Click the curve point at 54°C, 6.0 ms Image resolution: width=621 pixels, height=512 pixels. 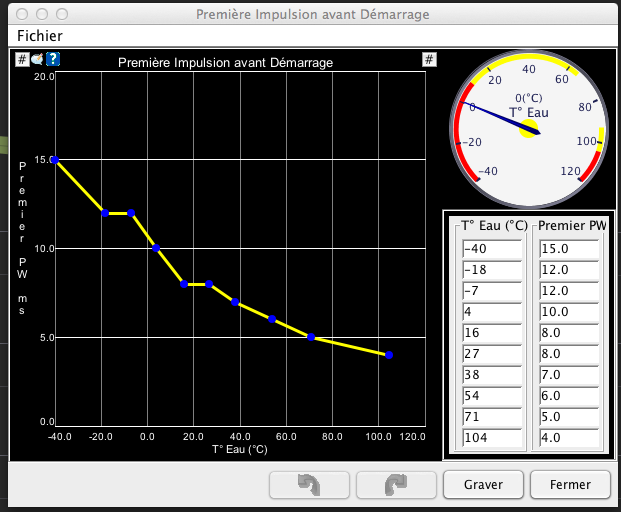pos(272,319)
